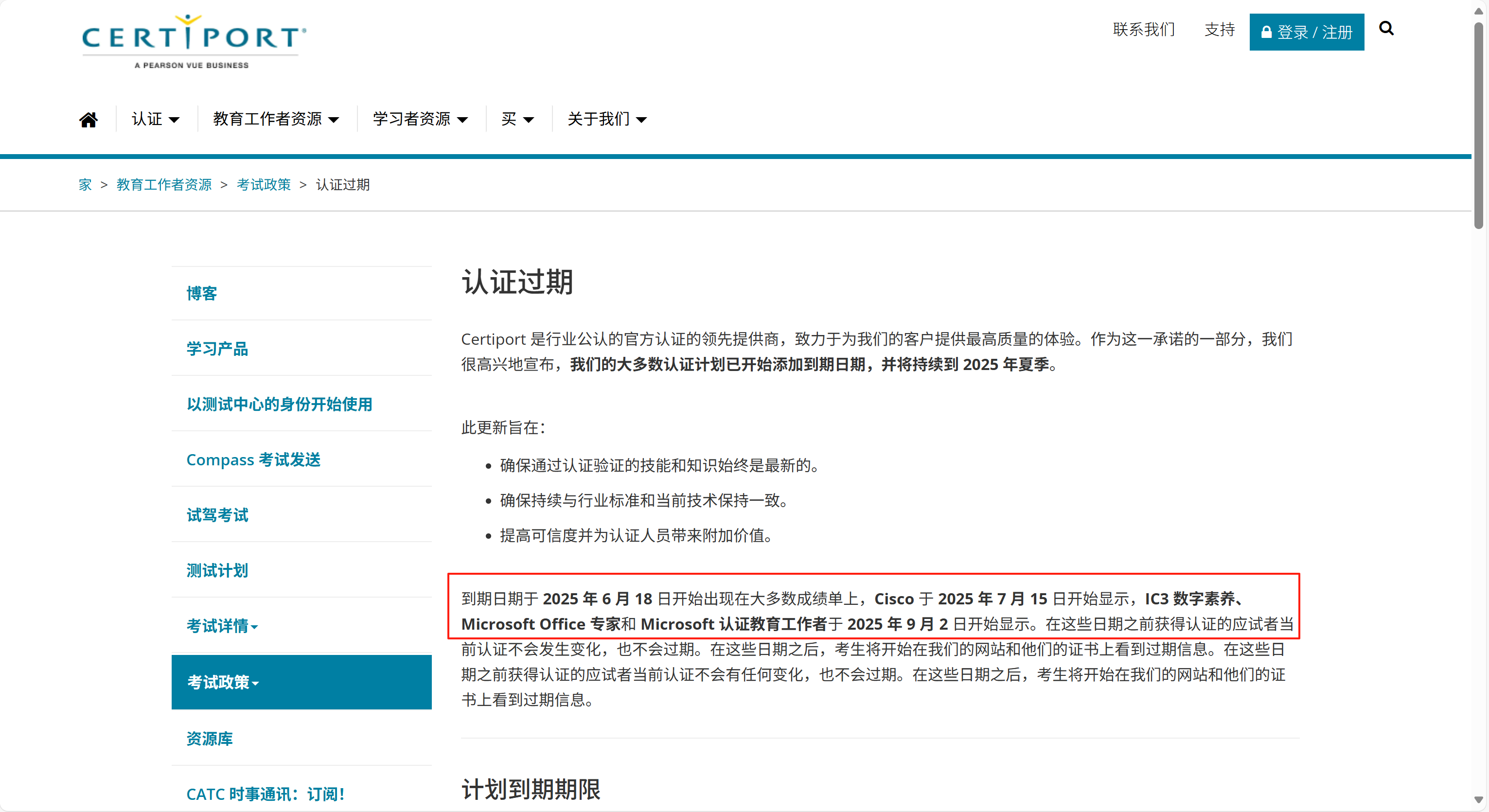Image resolution: width=1489 pixels, height=812 pixels.
Task: Expand the highlighted 考试政策 sidebar submenu
Action: 301,682
